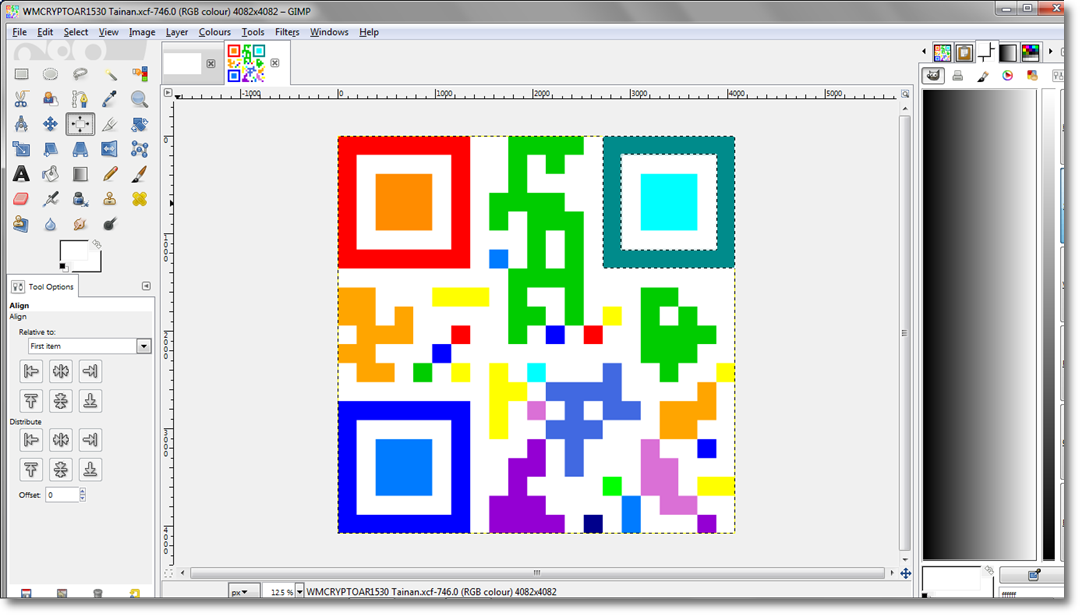Select the Free Select lasso tool
The height and width of the screenshot is (615, 1080).
click(80, 74)
